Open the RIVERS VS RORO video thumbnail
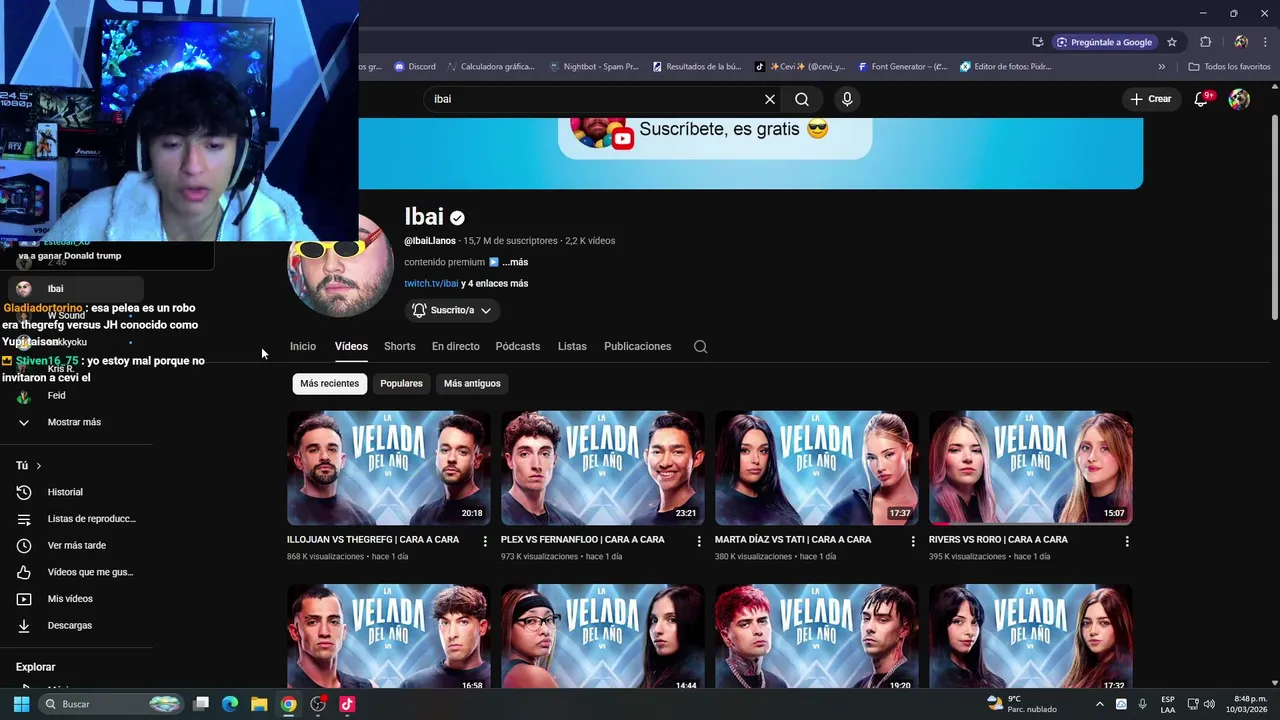Viewport: 1280px width, 720px height. tap(1031, 468)
